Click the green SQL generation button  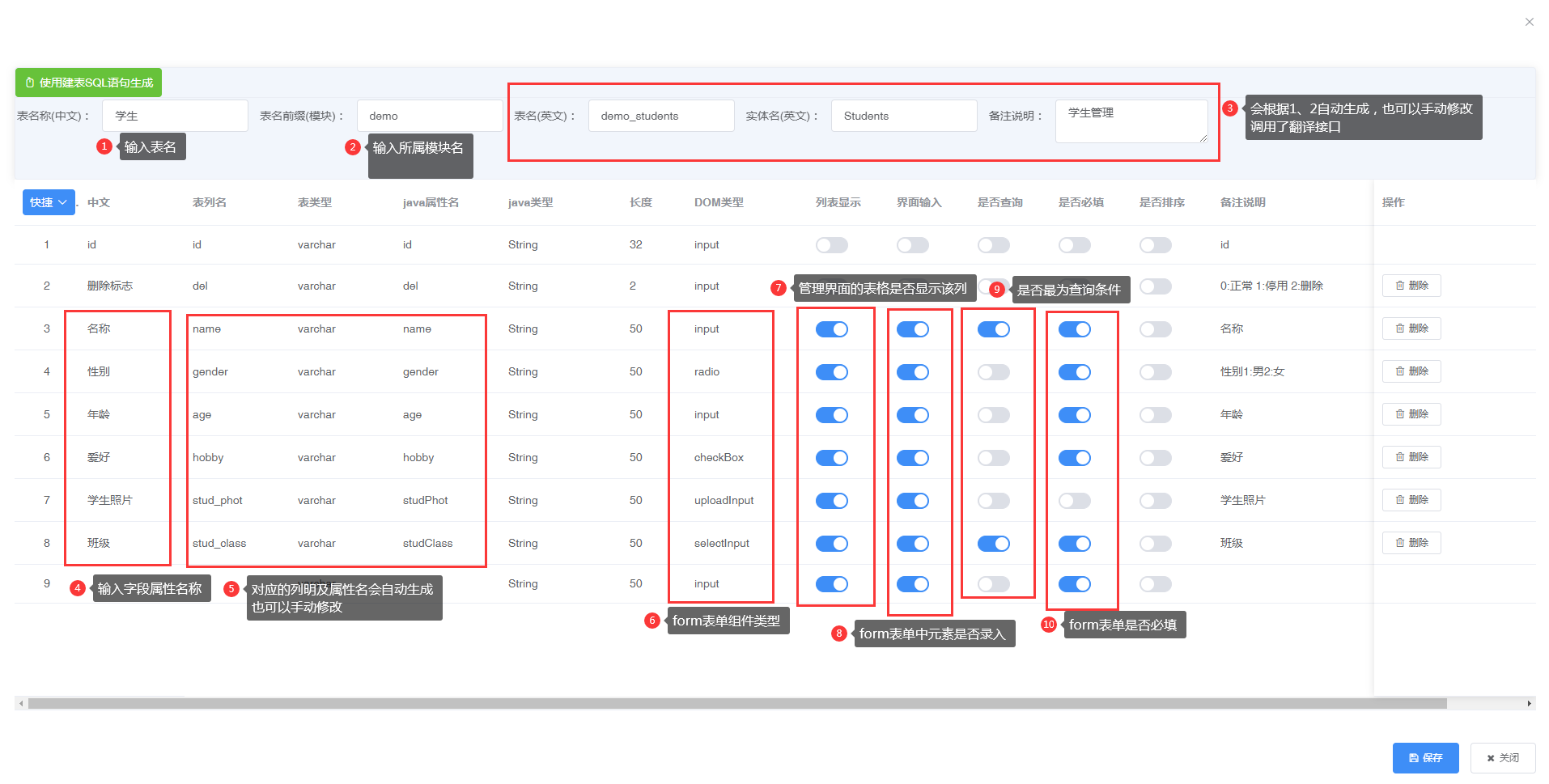tap(88, 83)
